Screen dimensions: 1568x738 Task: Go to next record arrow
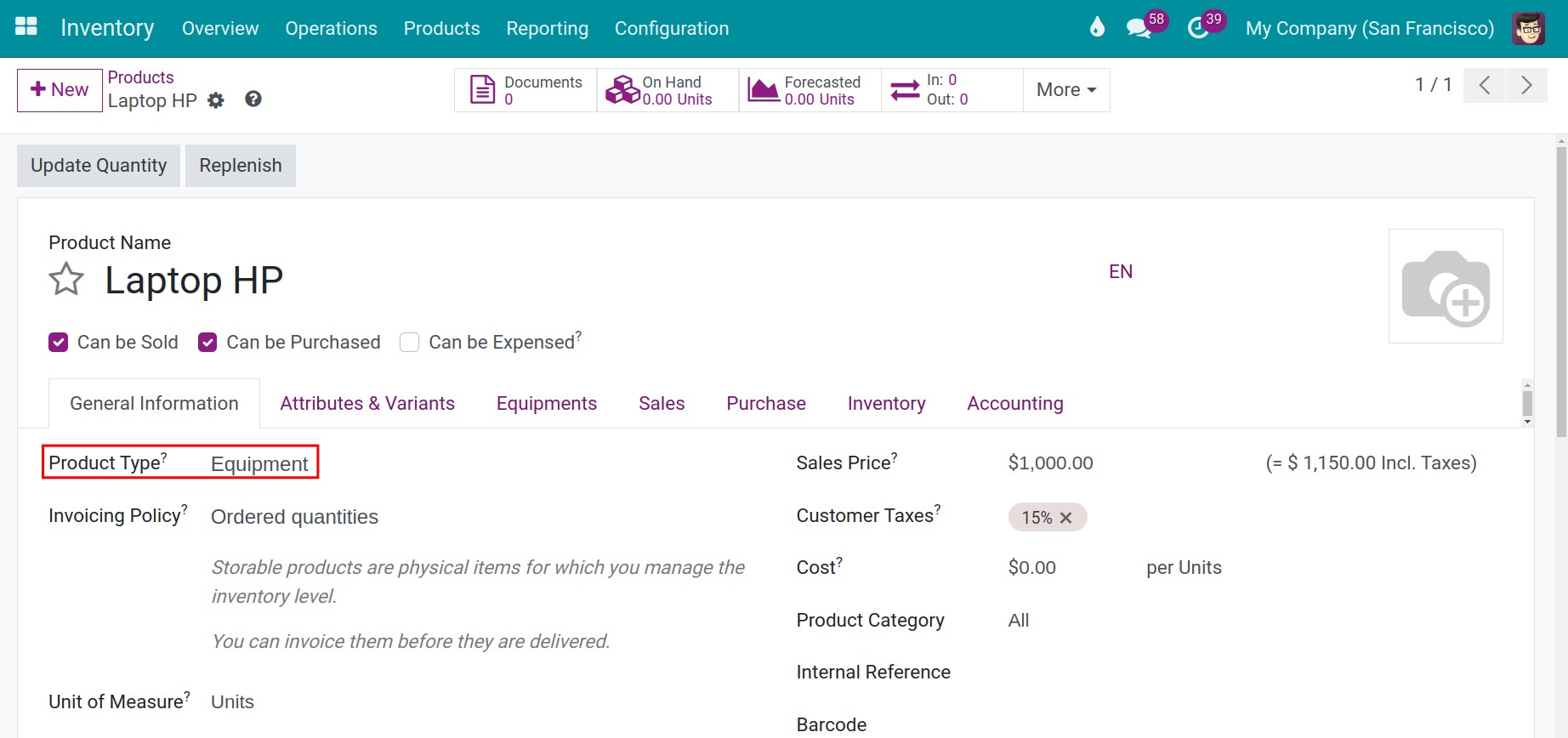pos(1526,85)
